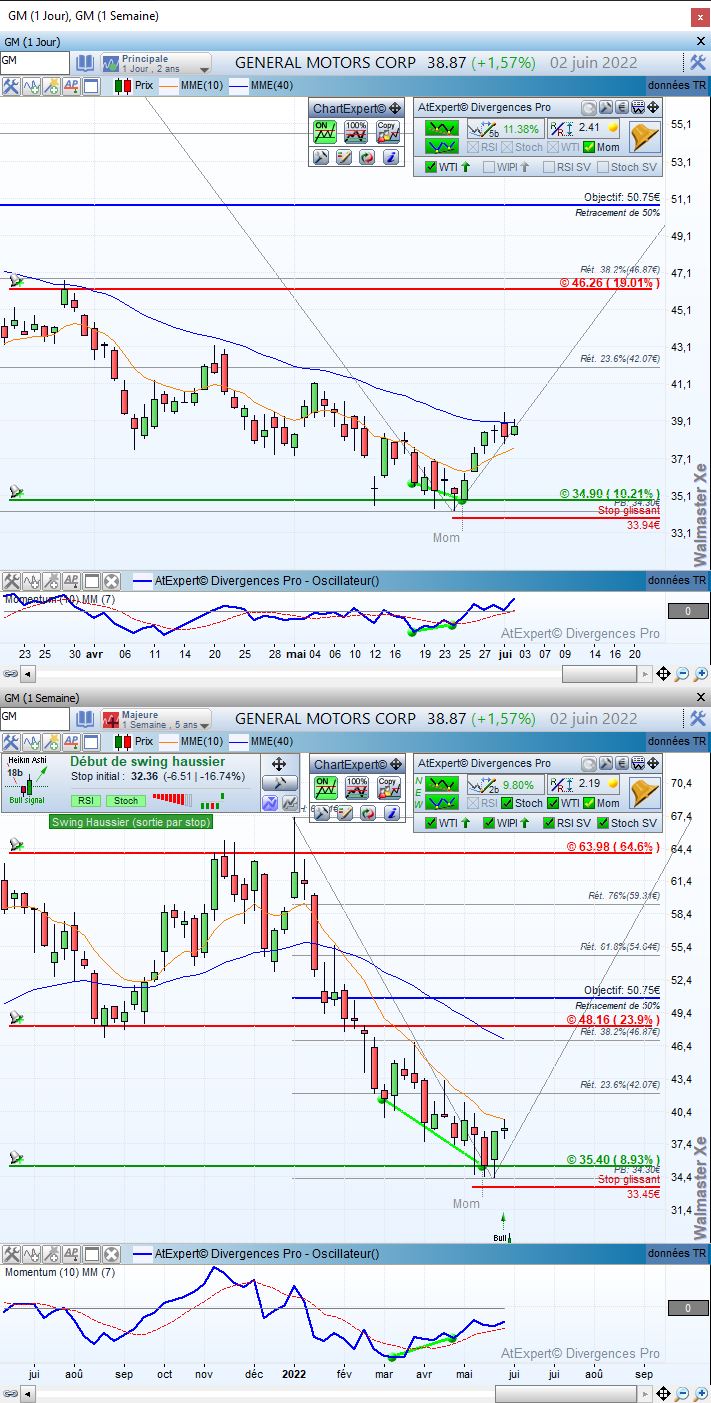Select the GM (1 Jour) panel title bar
Screen dimensions: 711x1403
[x=355, y=41]
